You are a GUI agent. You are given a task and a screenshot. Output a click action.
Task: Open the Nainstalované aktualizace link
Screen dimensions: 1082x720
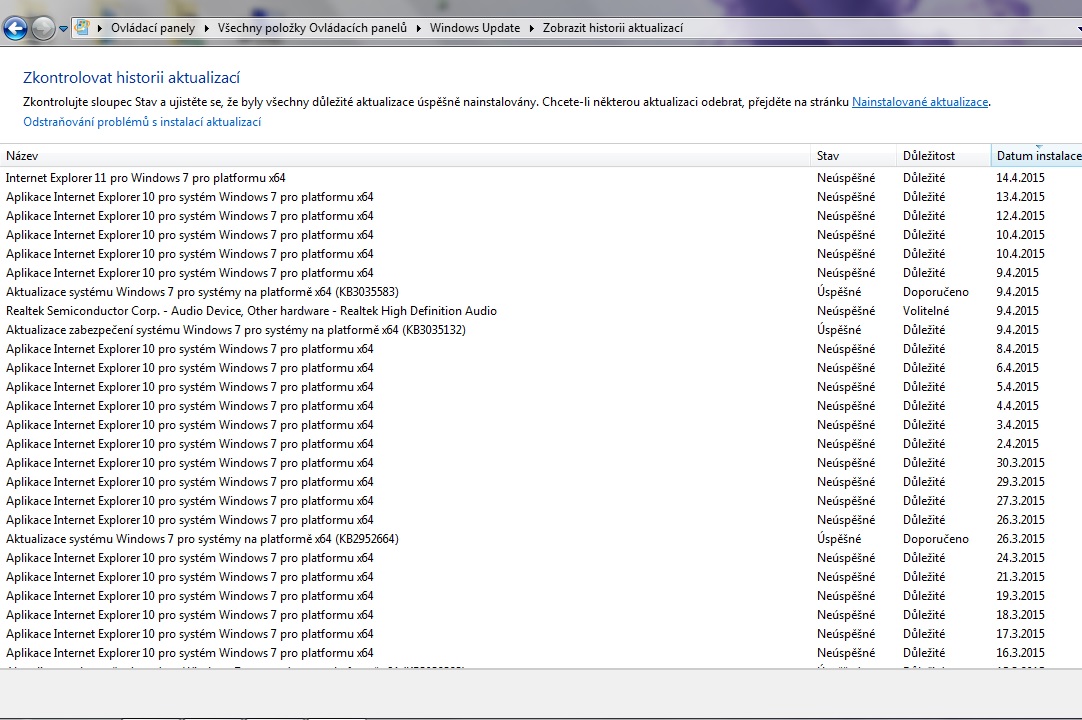(x=920, y=102)
